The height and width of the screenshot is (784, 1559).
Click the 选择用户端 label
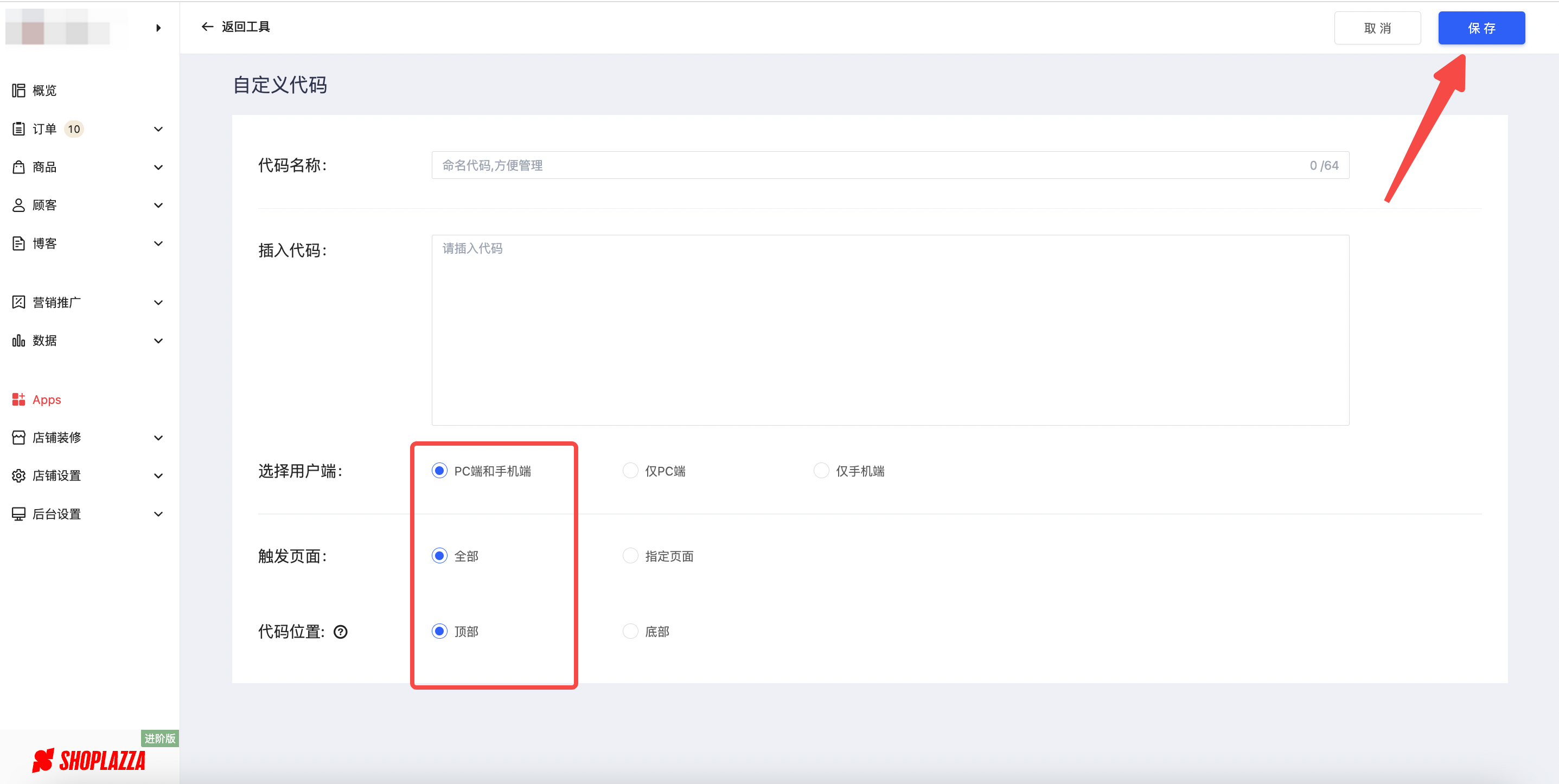(x=300, y=471)
